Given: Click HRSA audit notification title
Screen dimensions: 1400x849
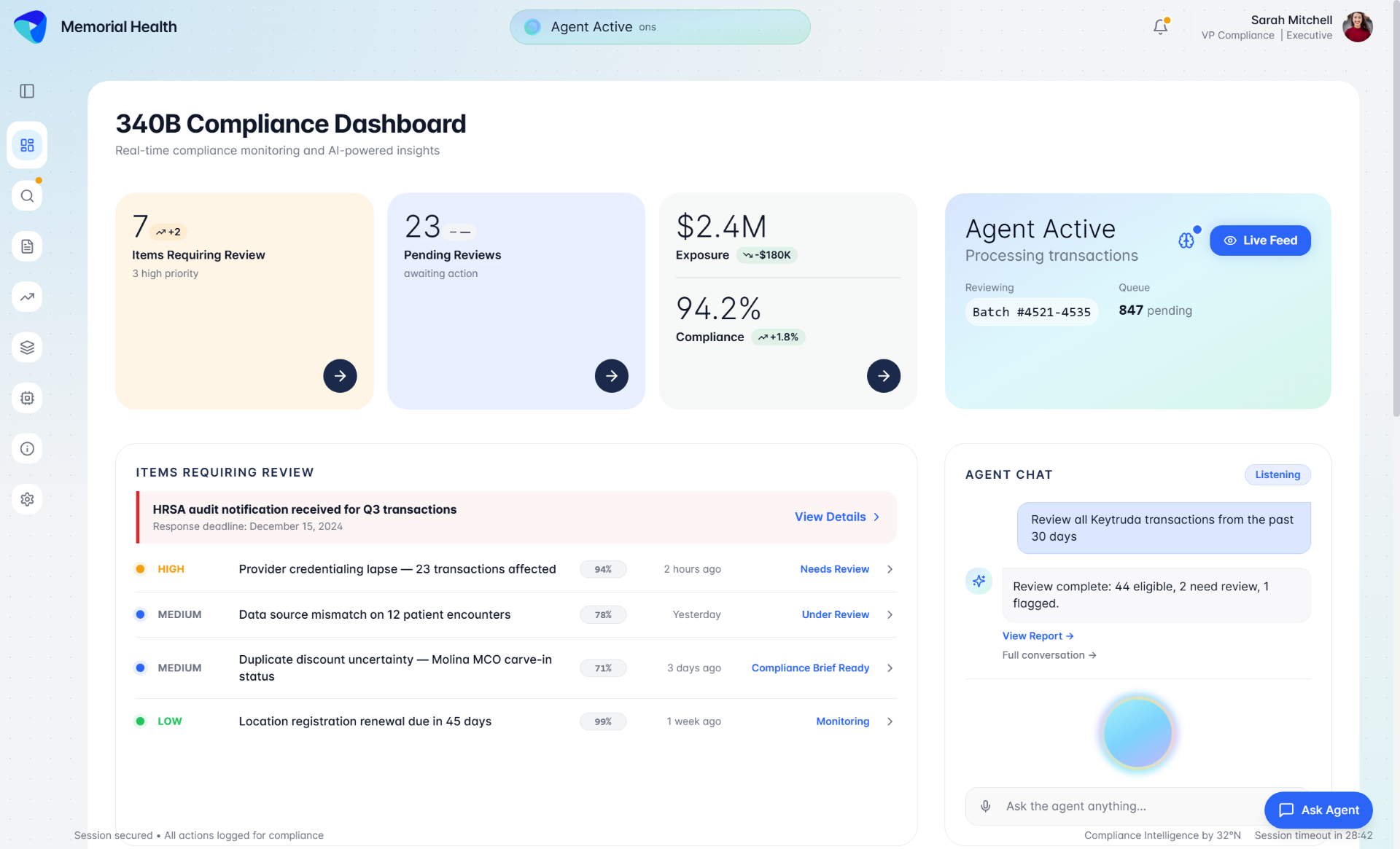Looking at the screenshot, I should click(304, 509).
